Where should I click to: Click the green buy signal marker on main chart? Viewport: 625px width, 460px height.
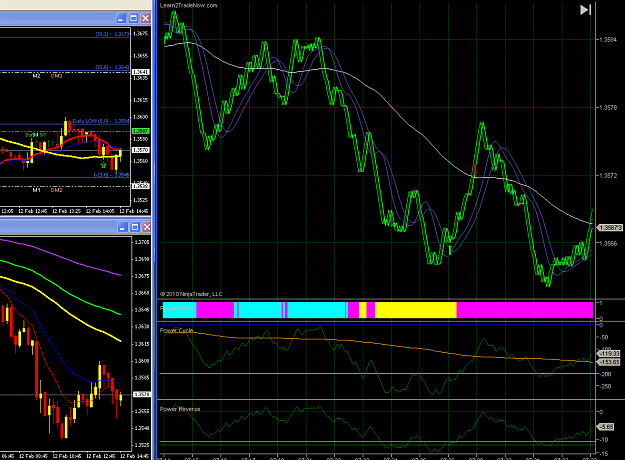pos(450,250)
